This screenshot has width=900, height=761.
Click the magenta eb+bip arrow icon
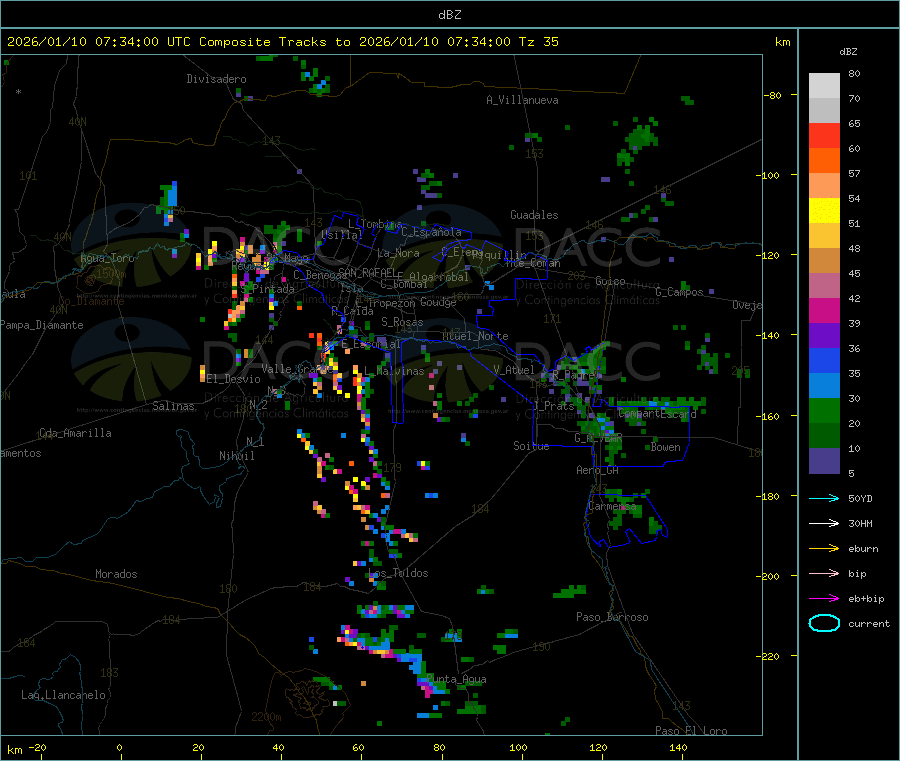tap(824, 599)
